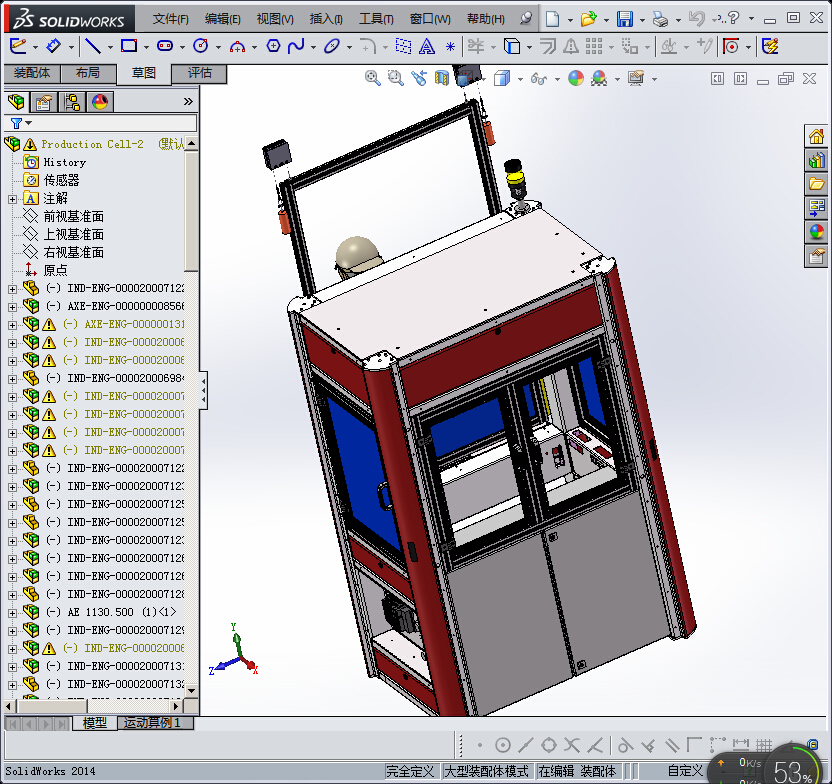Open the Rectangle tool dropdown arrow
The image size is (832, 784).
click(x=146, y=47)
